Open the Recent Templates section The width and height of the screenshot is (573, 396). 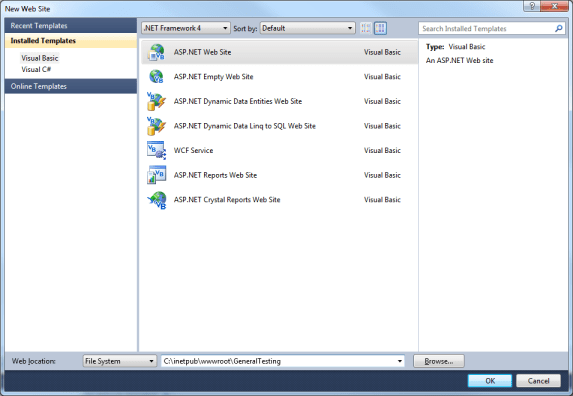[71, 26]
